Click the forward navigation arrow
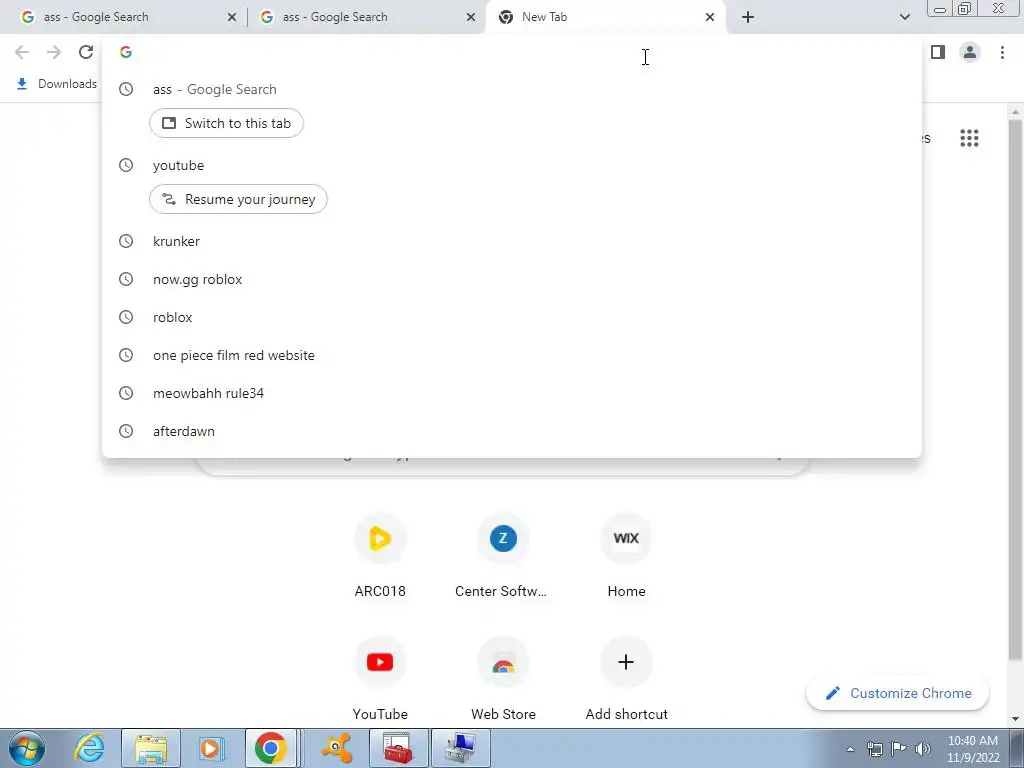Image resolution: width=1024 pixels, height=768 pixels. (54, 52)
